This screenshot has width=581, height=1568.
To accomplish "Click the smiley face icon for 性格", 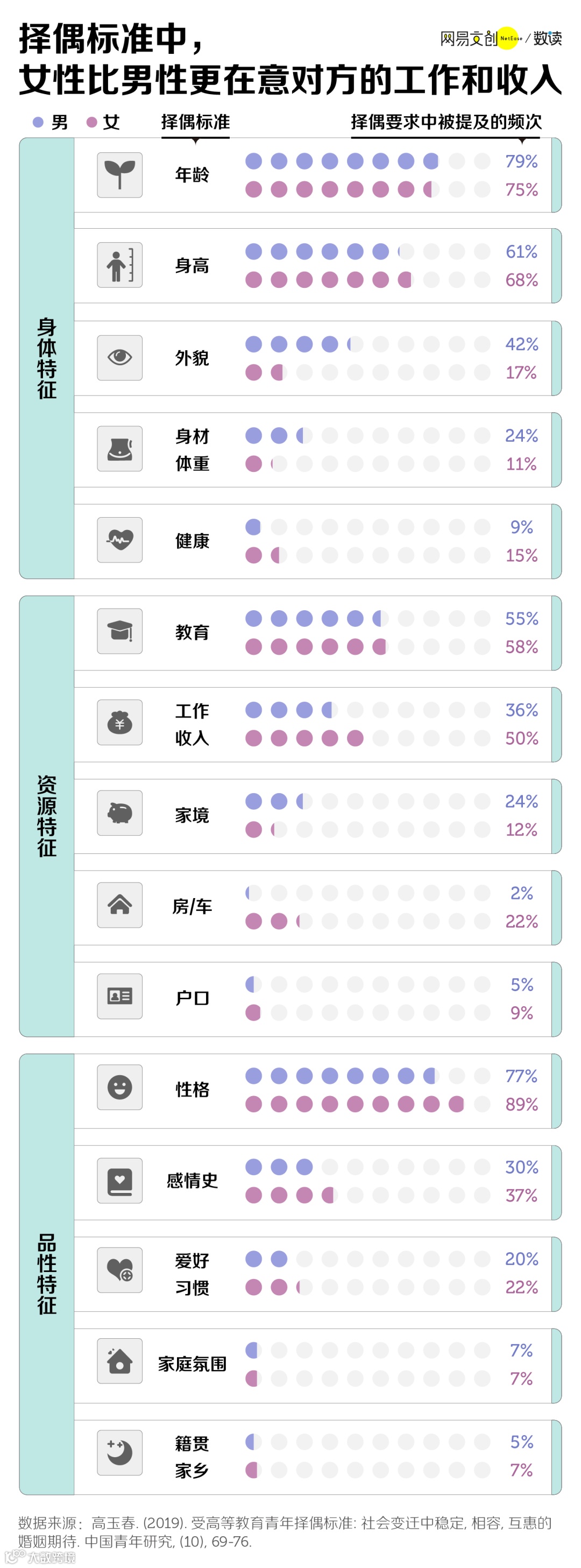I will [119, 1087].
